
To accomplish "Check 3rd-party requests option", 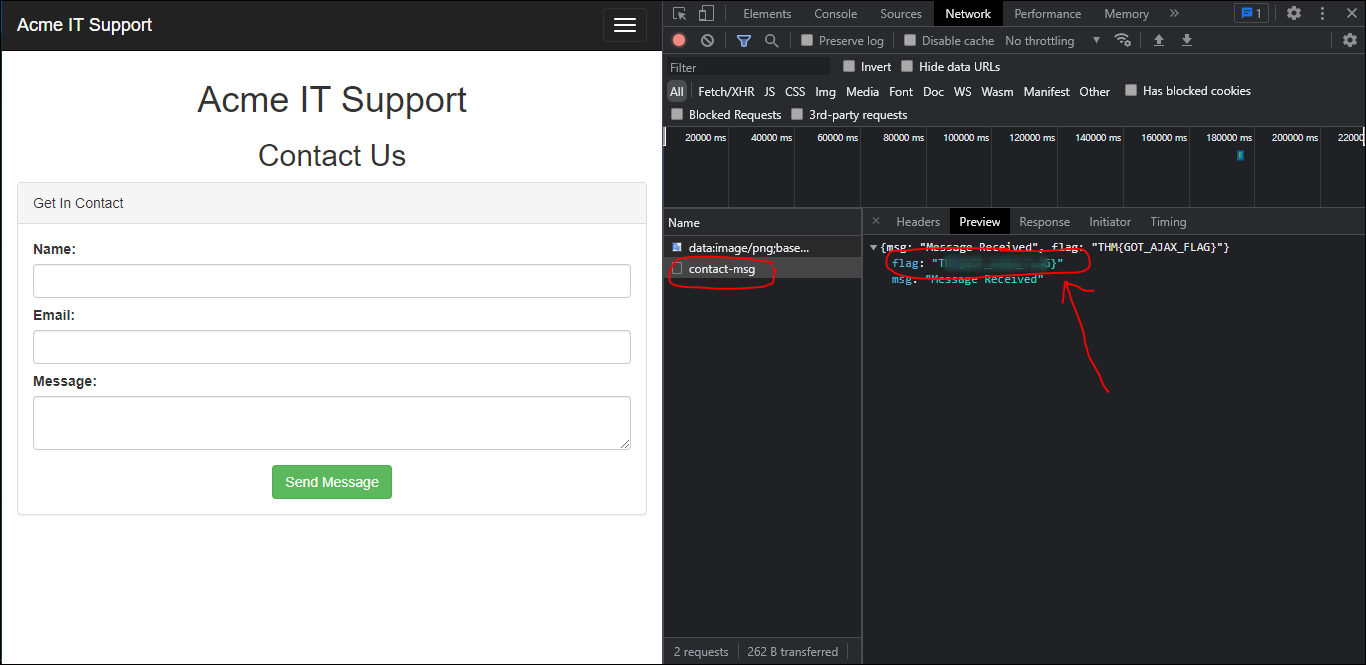I will coord(797,114).
